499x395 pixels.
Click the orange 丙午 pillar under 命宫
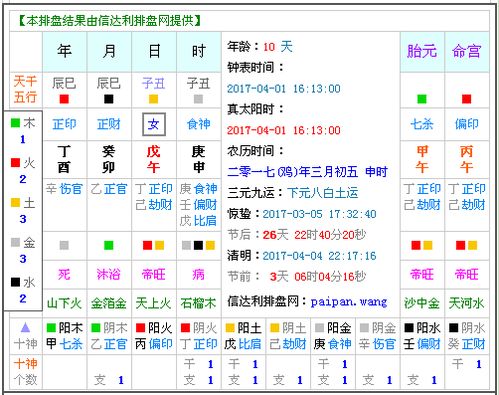(x=466, y=159)
